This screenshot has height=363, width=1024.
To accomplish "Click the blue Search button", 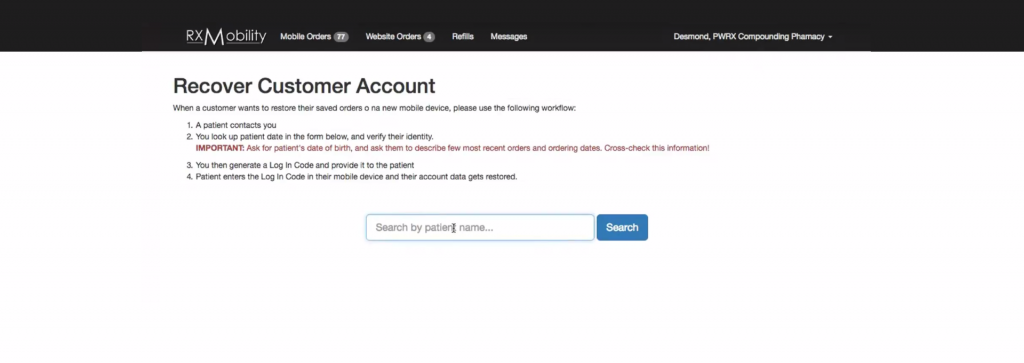I will (x=622, y=227).
